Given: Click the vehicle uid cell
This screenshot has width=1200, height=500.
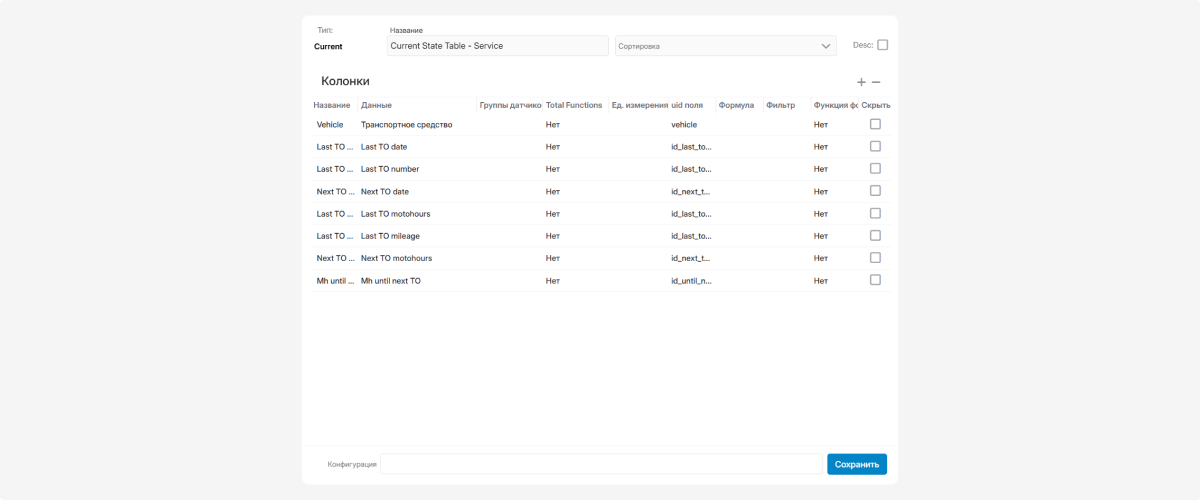Looking at the screenshot, I should click(684, 124).
